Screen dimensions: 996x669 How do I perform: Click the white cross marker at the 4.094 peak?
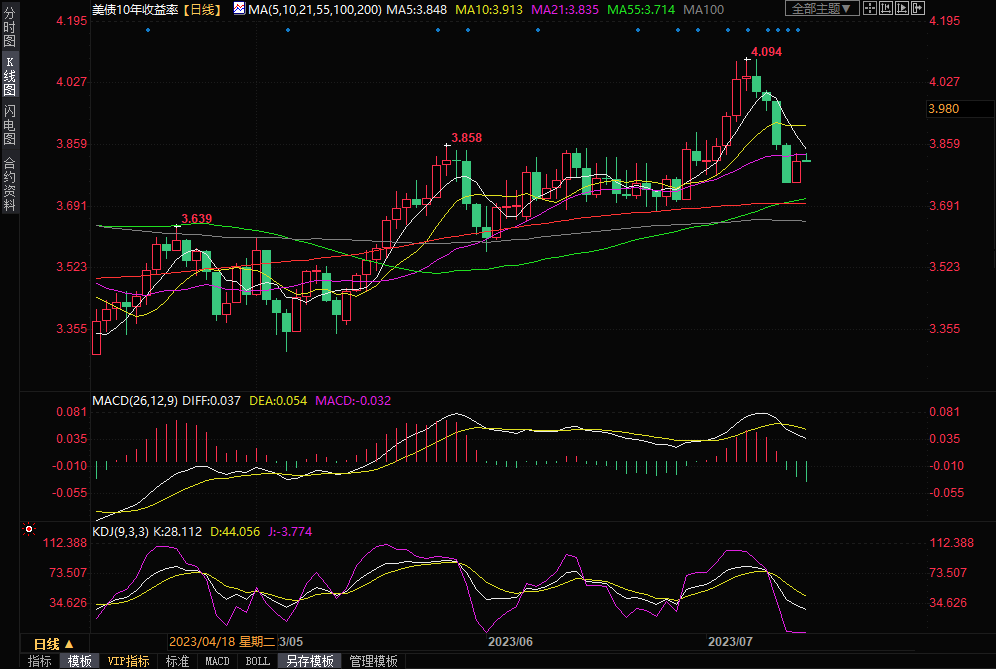click(746, 61)
